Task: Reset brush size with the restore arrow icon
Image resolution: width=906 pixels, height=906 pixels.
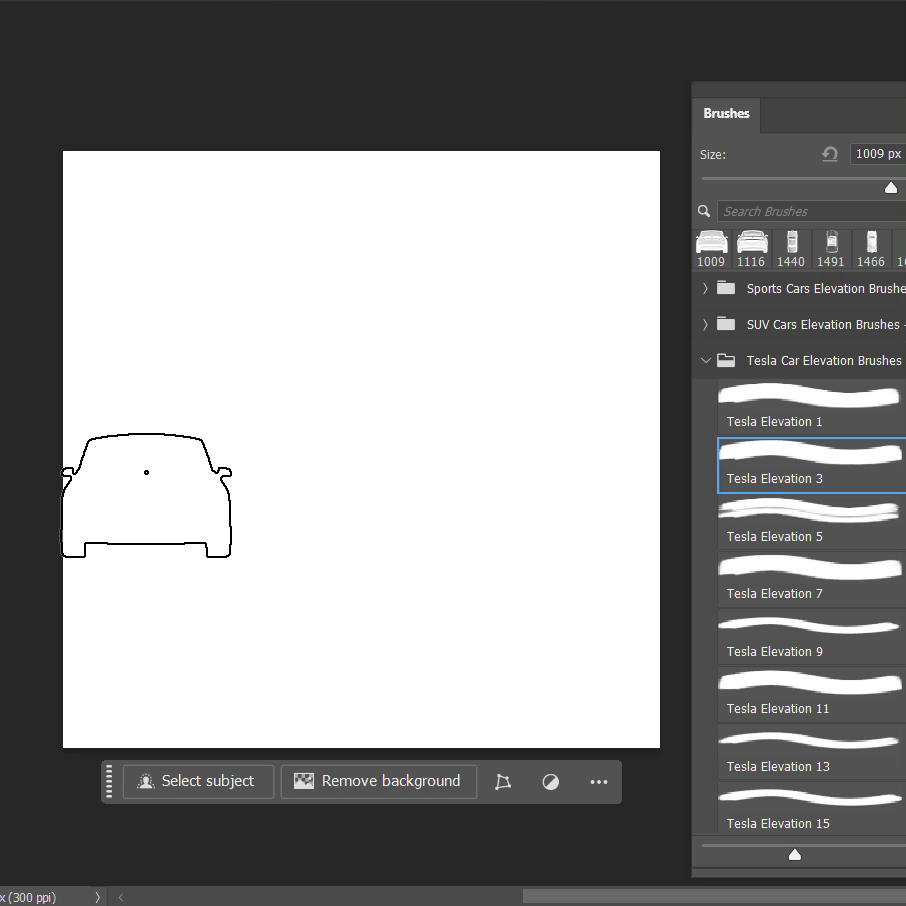Action: click(830, 154)
